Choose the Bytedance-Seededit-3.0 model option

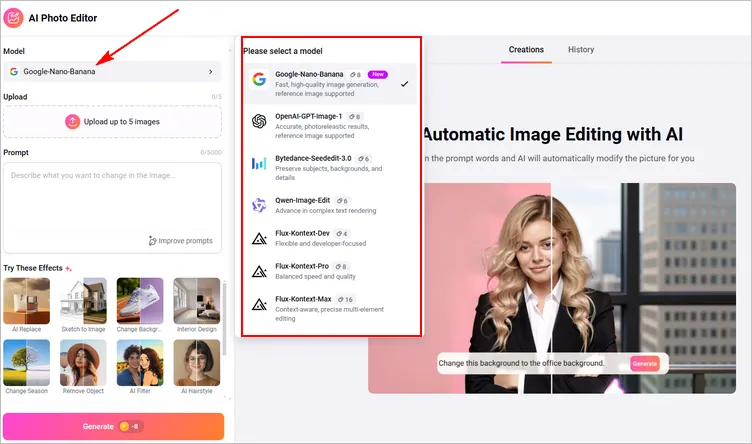330,168
